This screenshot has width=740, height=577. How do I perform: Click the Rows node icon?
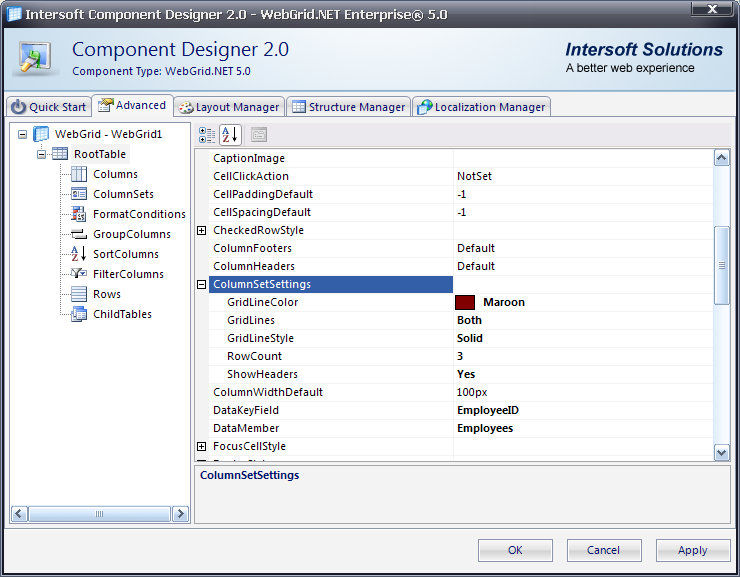(79, 294)
